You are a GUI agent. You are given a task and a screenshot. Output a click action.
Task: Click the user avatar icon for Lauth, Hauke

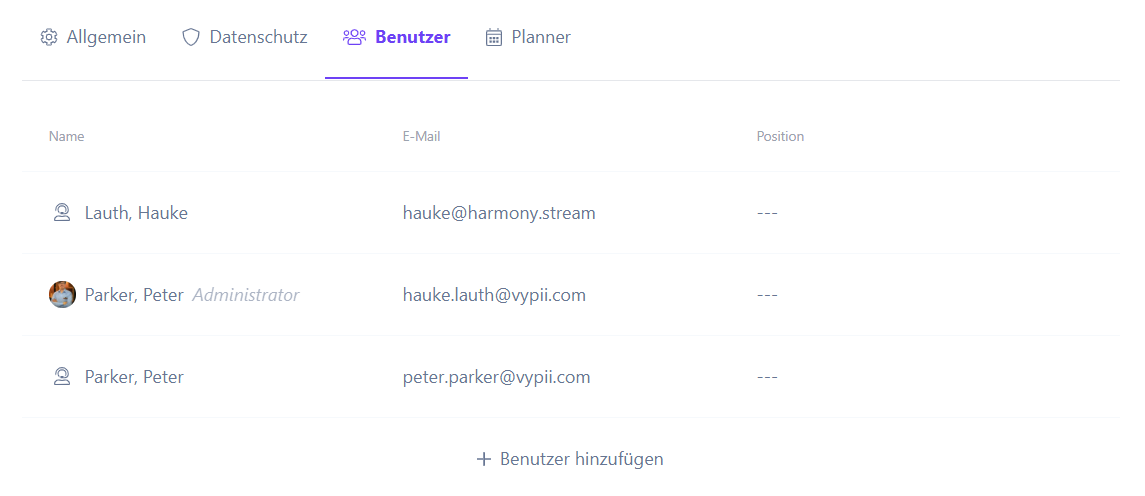[62, 213]
